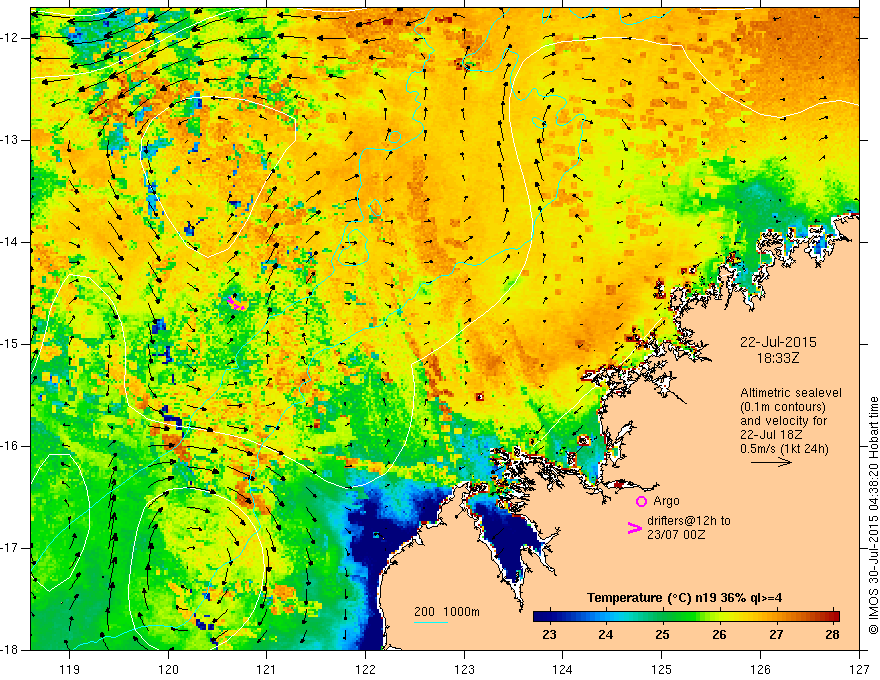Screen dimensions: 880x680
Task: Click longitude axis label 122
Action: [365, 669]
